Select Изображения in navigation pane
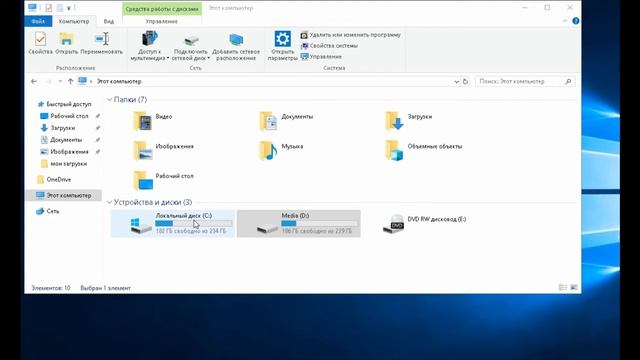 pyautogui.click(x=64, y=151)
